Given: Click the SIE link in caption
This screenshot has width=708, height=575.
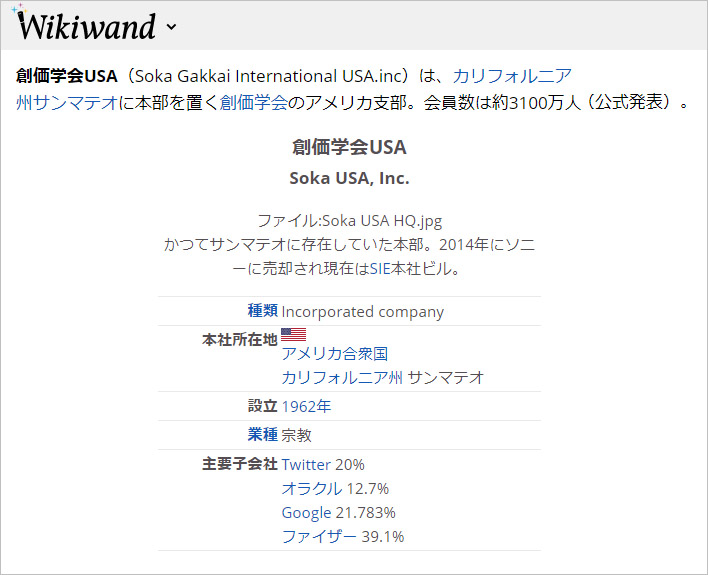Looking at the screenshot, I should tap(383, 268).
